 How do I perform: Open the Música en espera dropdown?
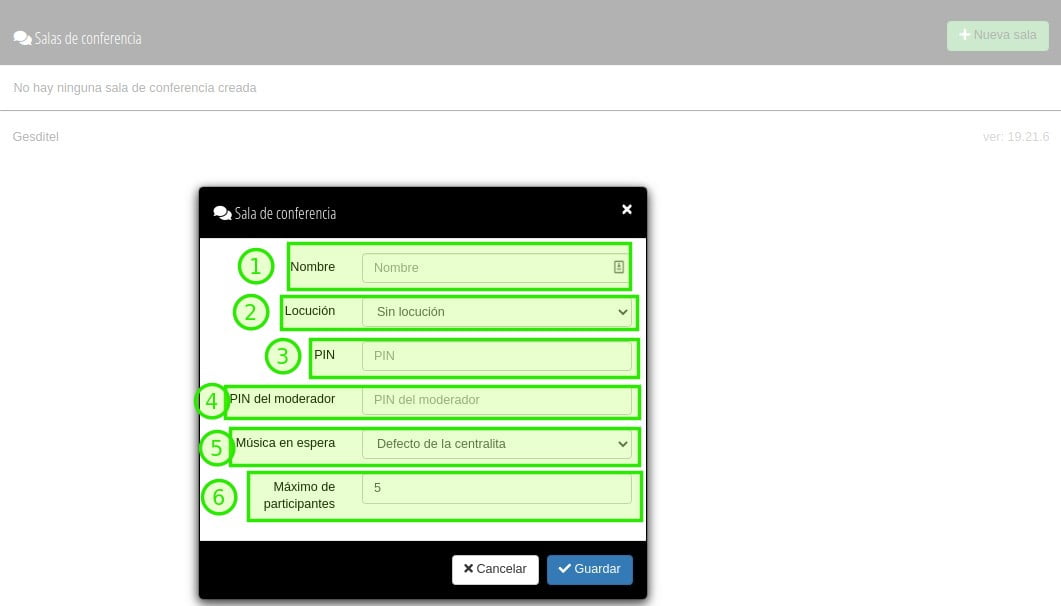coord(498,443)
